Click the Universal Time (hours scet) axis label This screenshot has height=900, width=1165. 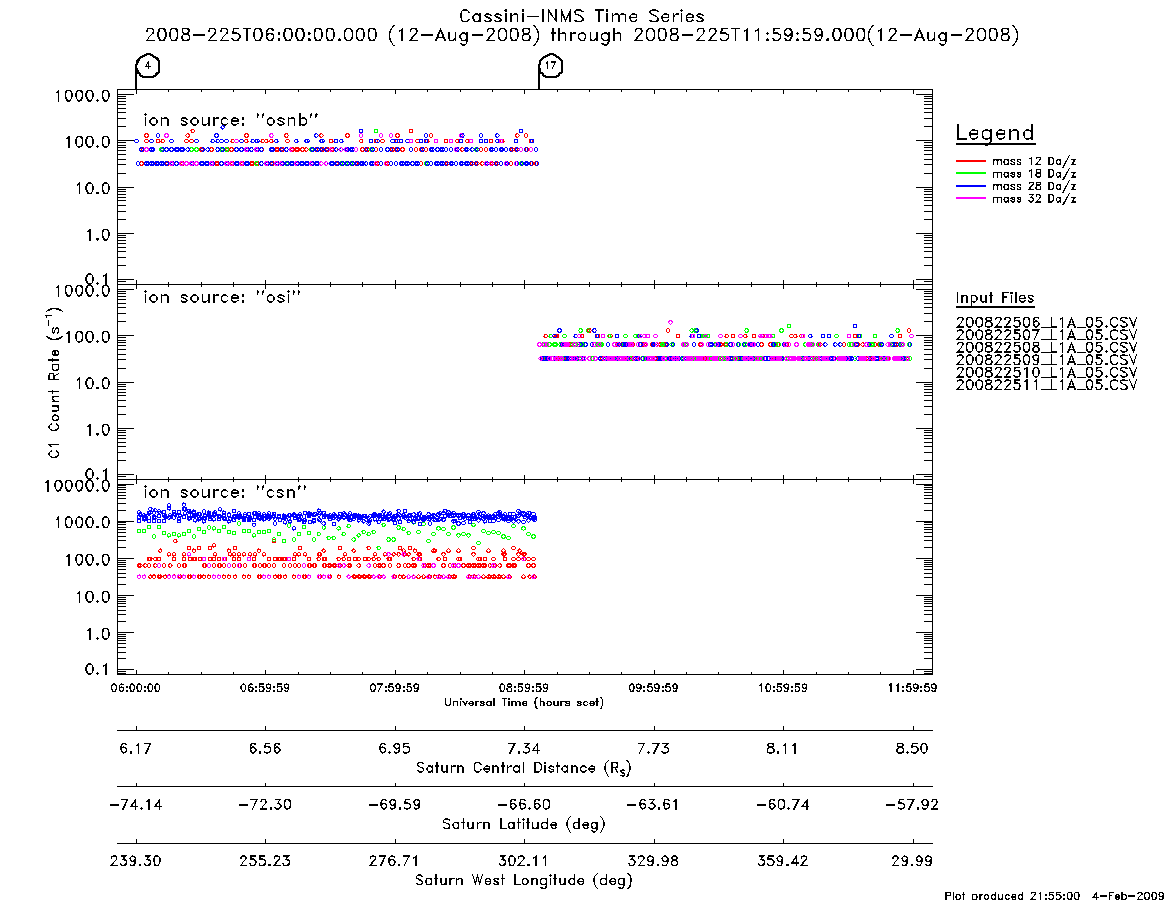click(524, 702)
